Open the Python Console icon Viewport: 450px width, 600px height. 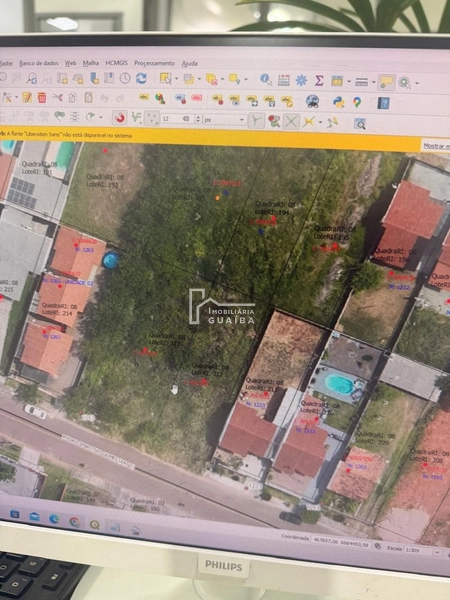[338, 102]
